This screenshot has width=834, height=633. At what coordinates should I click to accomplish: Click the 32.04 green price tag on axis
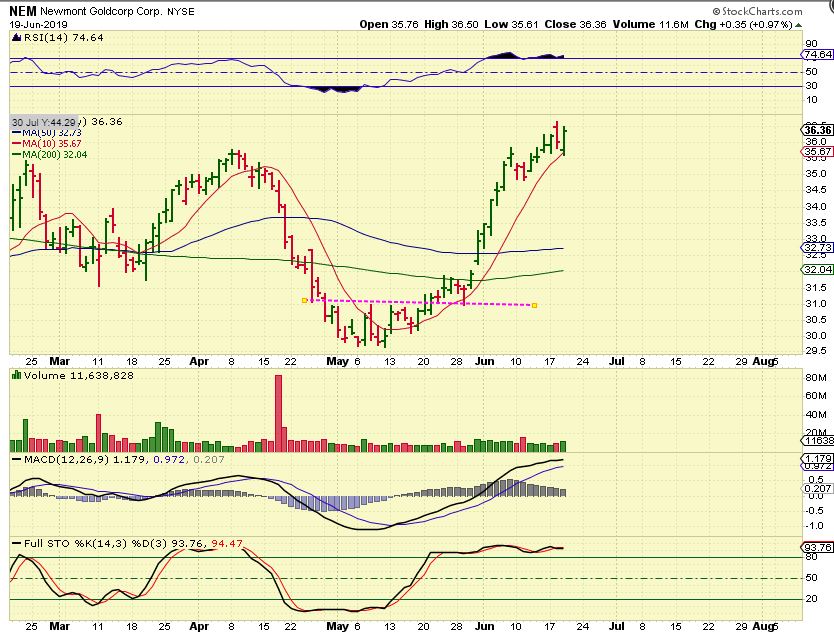[x=818, y=270]
